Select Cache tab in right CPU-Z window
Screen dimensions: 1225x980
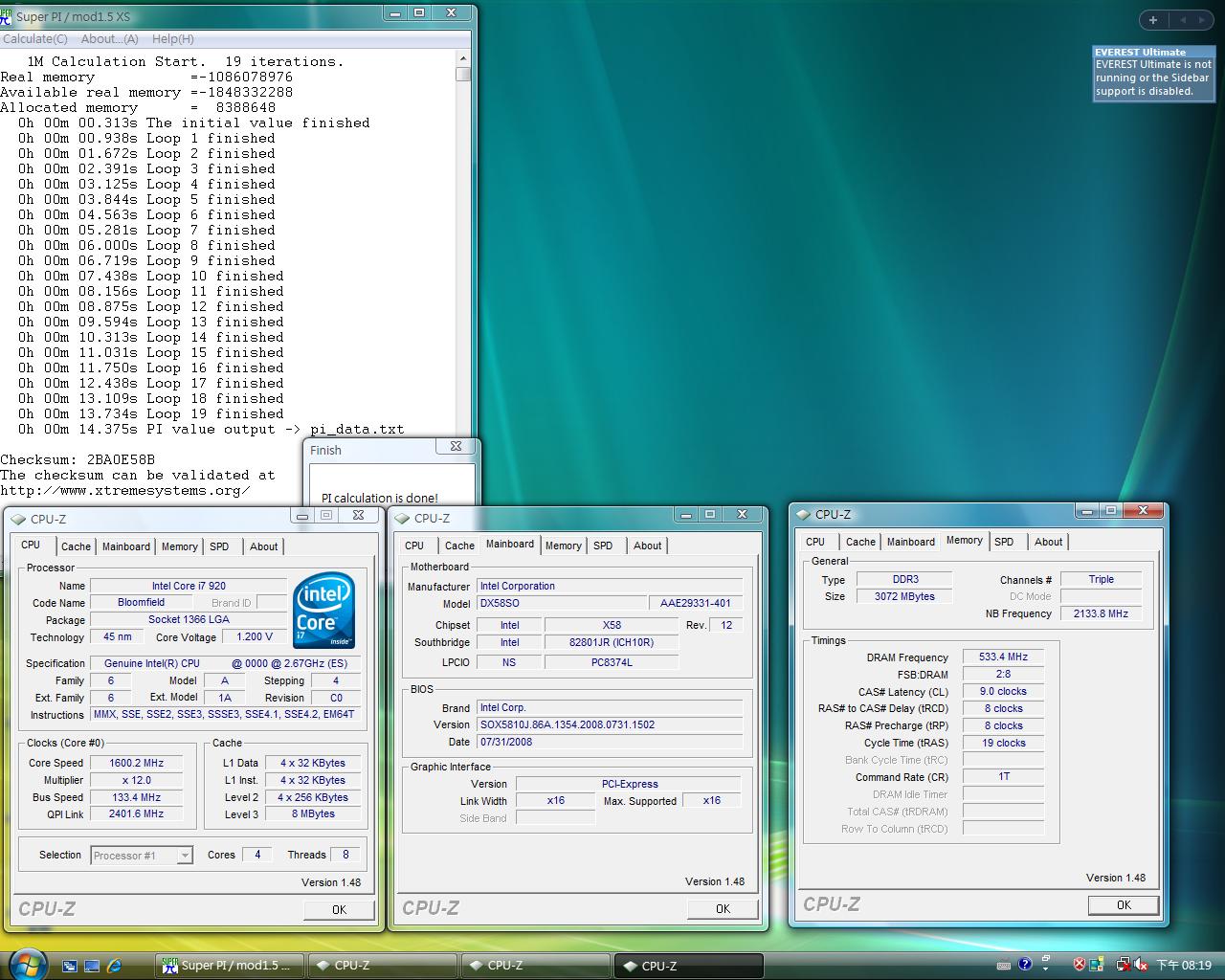(860, 542)
